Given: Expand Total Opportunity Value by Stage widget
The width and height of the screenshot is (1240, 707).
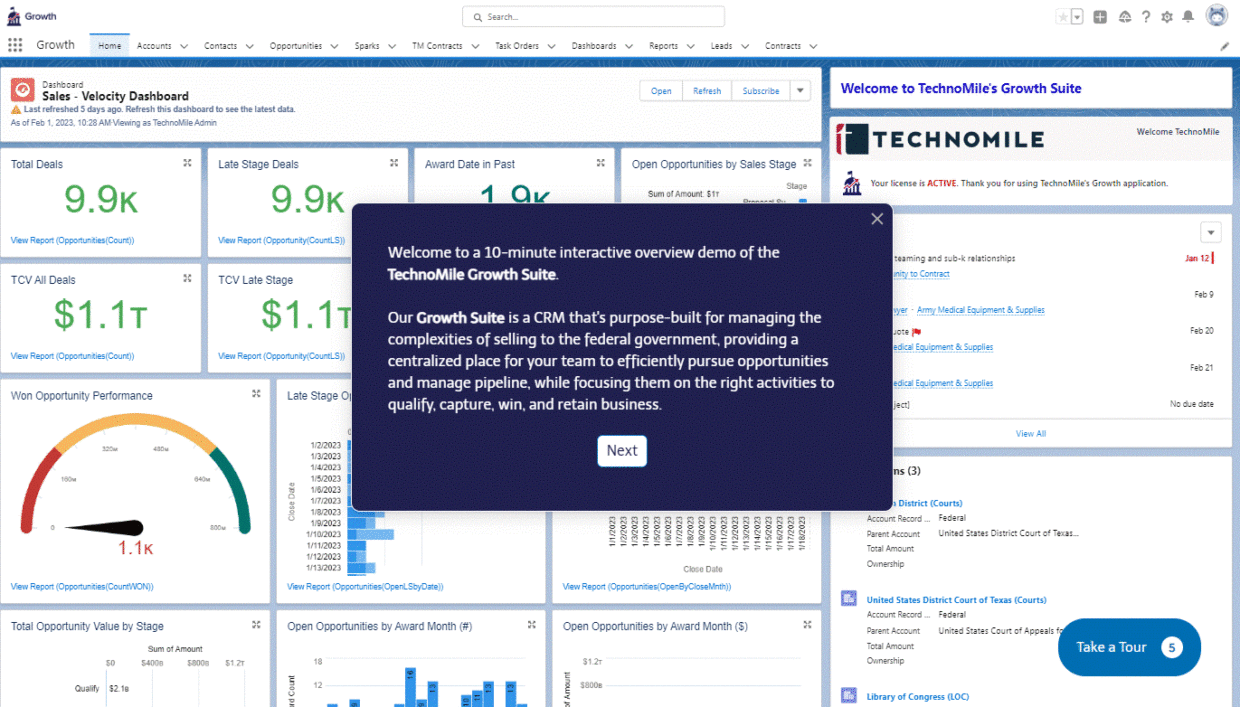Looking at the screenshot, I should tap(256, 625).
